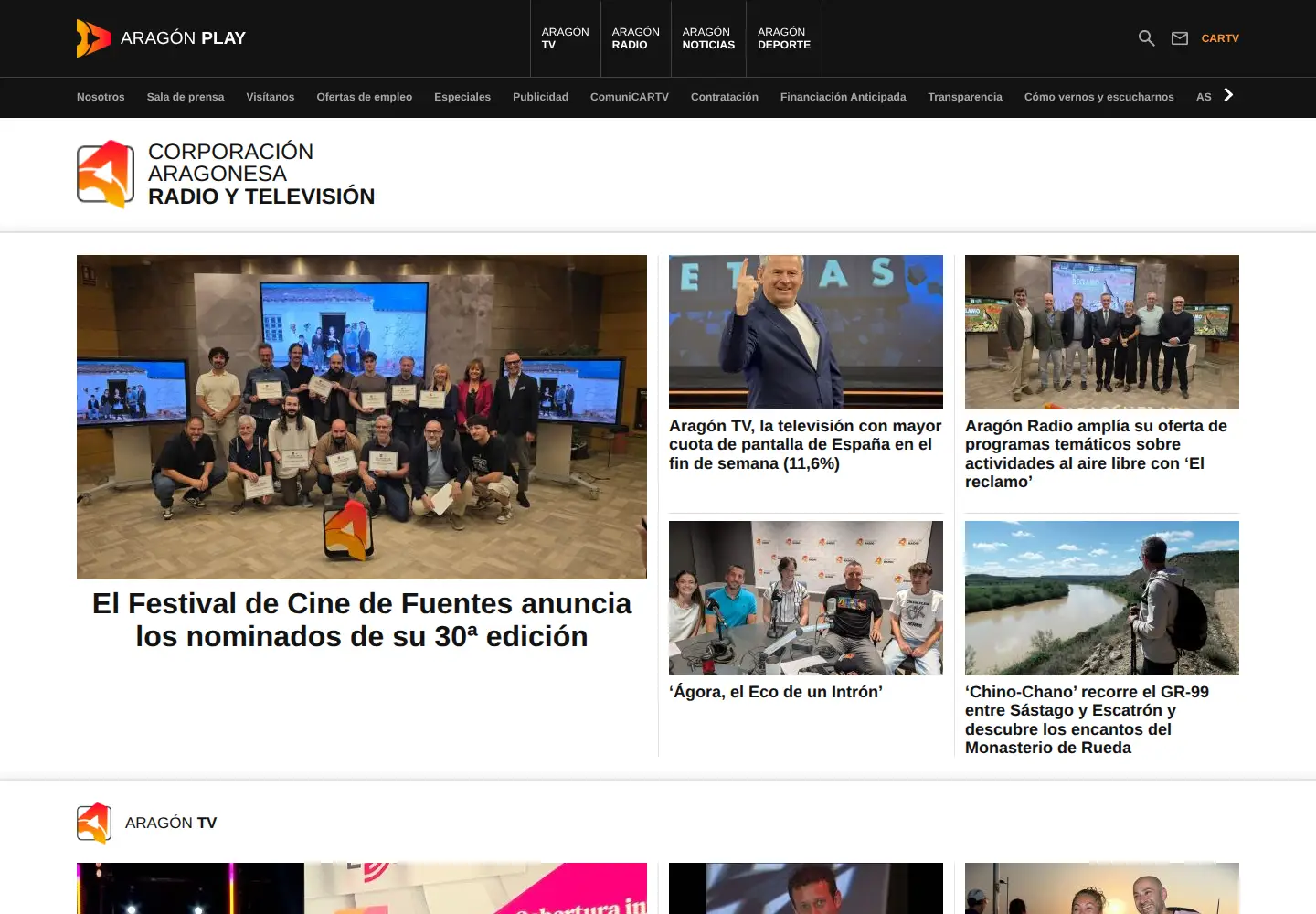Click the Corporación Aragonesa Radio y Televisión title
Viewport: 1316px width, 914px height.
(261, 174)
